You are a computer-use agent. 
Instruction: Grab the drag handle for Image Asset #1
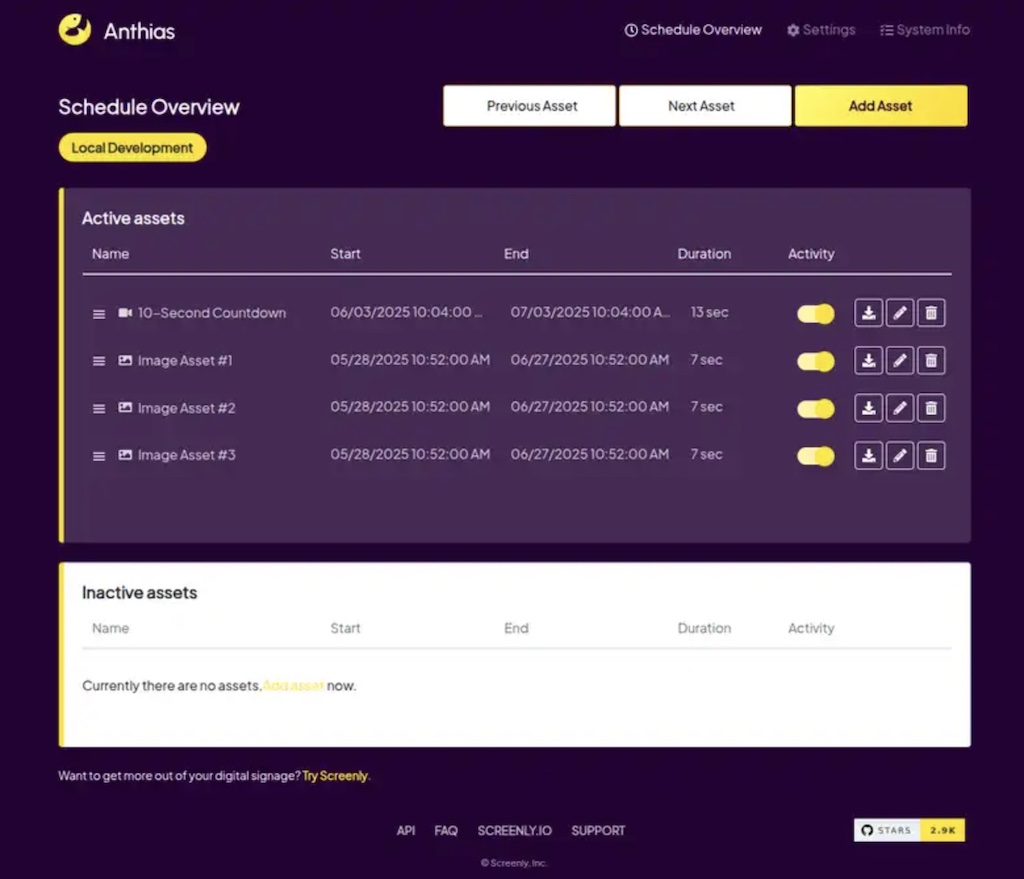(x=99, y=361)
